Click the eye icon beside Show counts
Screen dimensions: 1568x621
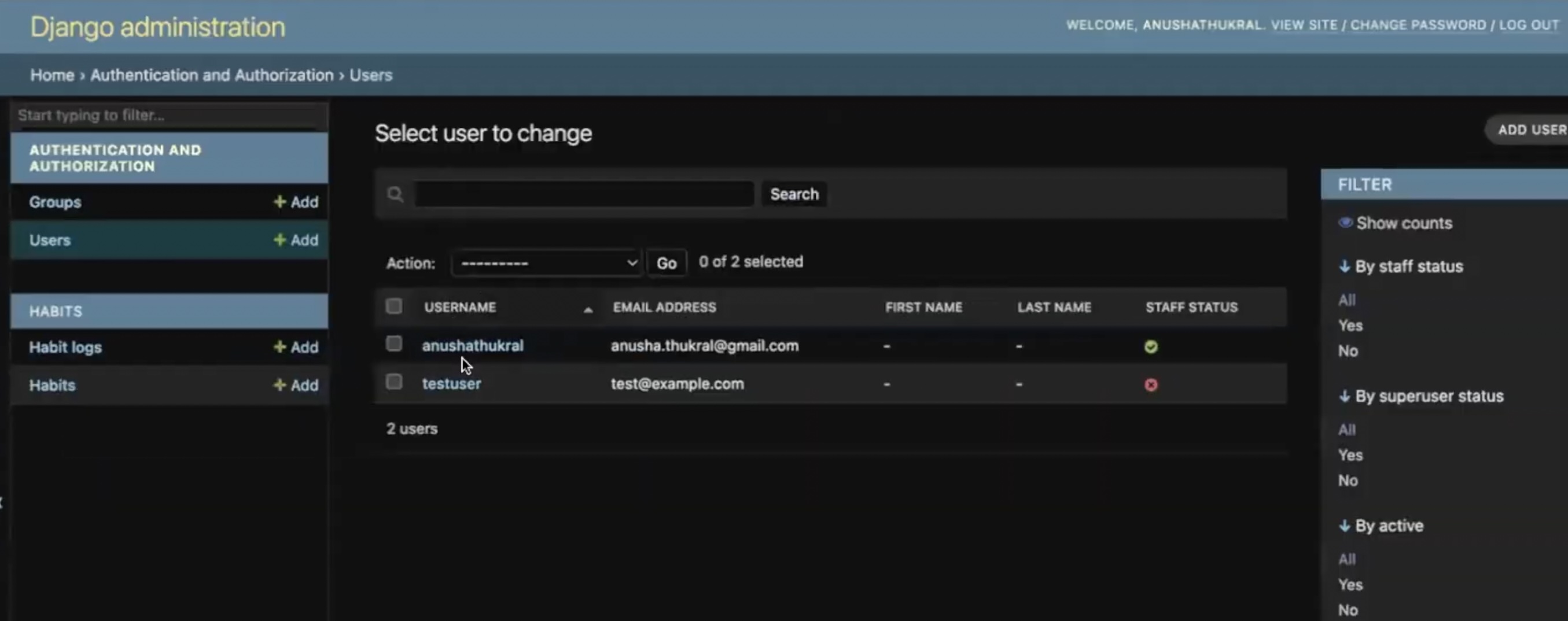pos(1345,223)
